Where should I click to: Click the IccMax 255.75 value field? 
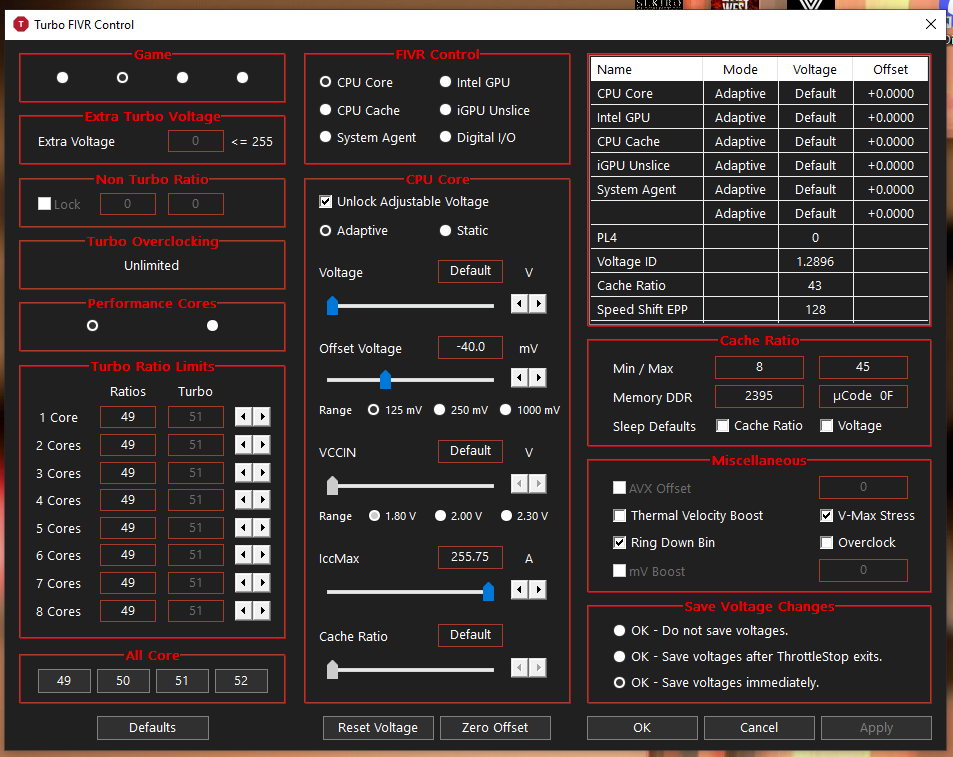(470, 557)
